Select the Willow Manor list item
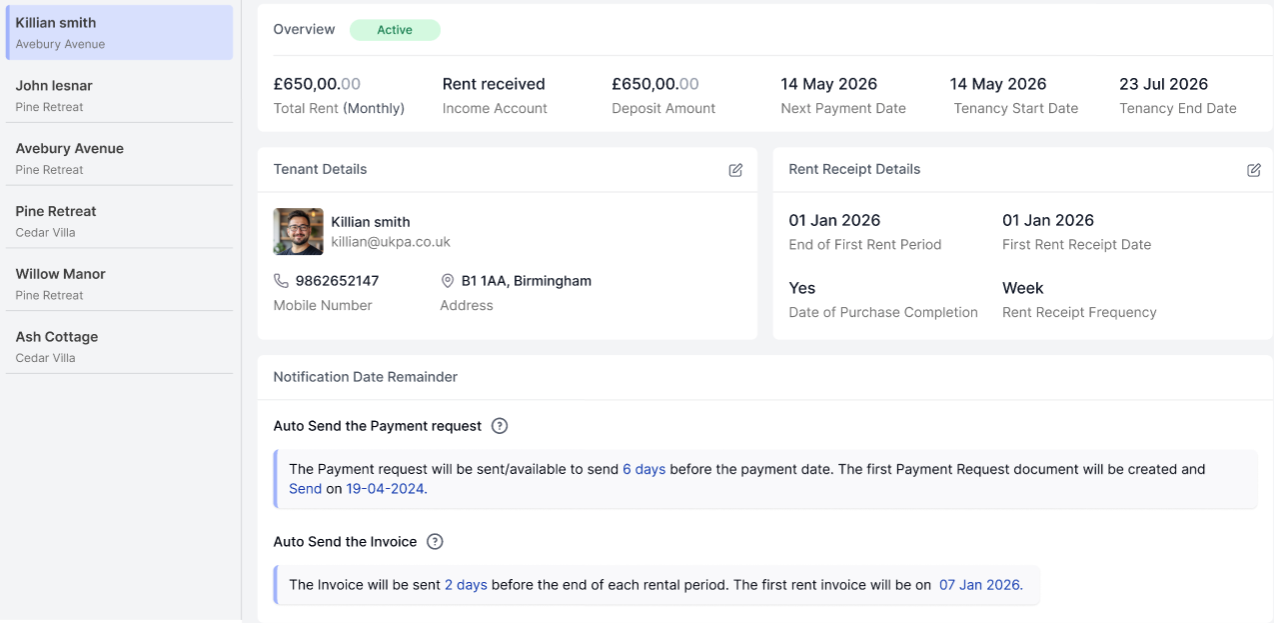 point(119,284)
